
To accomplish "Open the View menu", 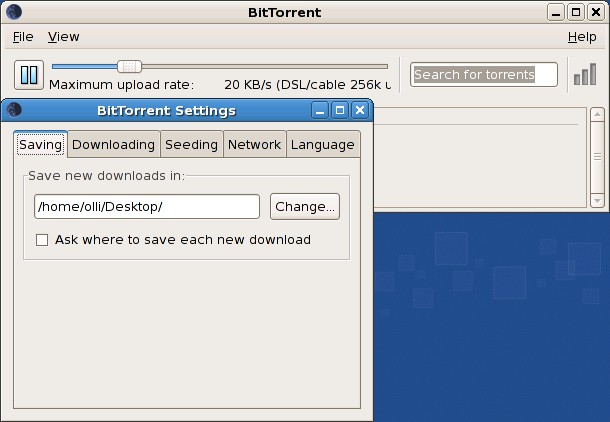I will click(x=63, y=37).
